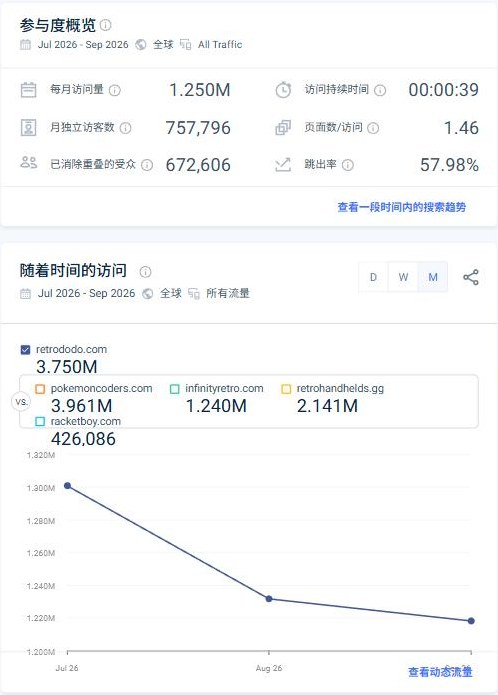Click the 00:00:39 visit duration value
Image resolution: width=498 pixels, height=695 pixels.
tap(444, 90)
